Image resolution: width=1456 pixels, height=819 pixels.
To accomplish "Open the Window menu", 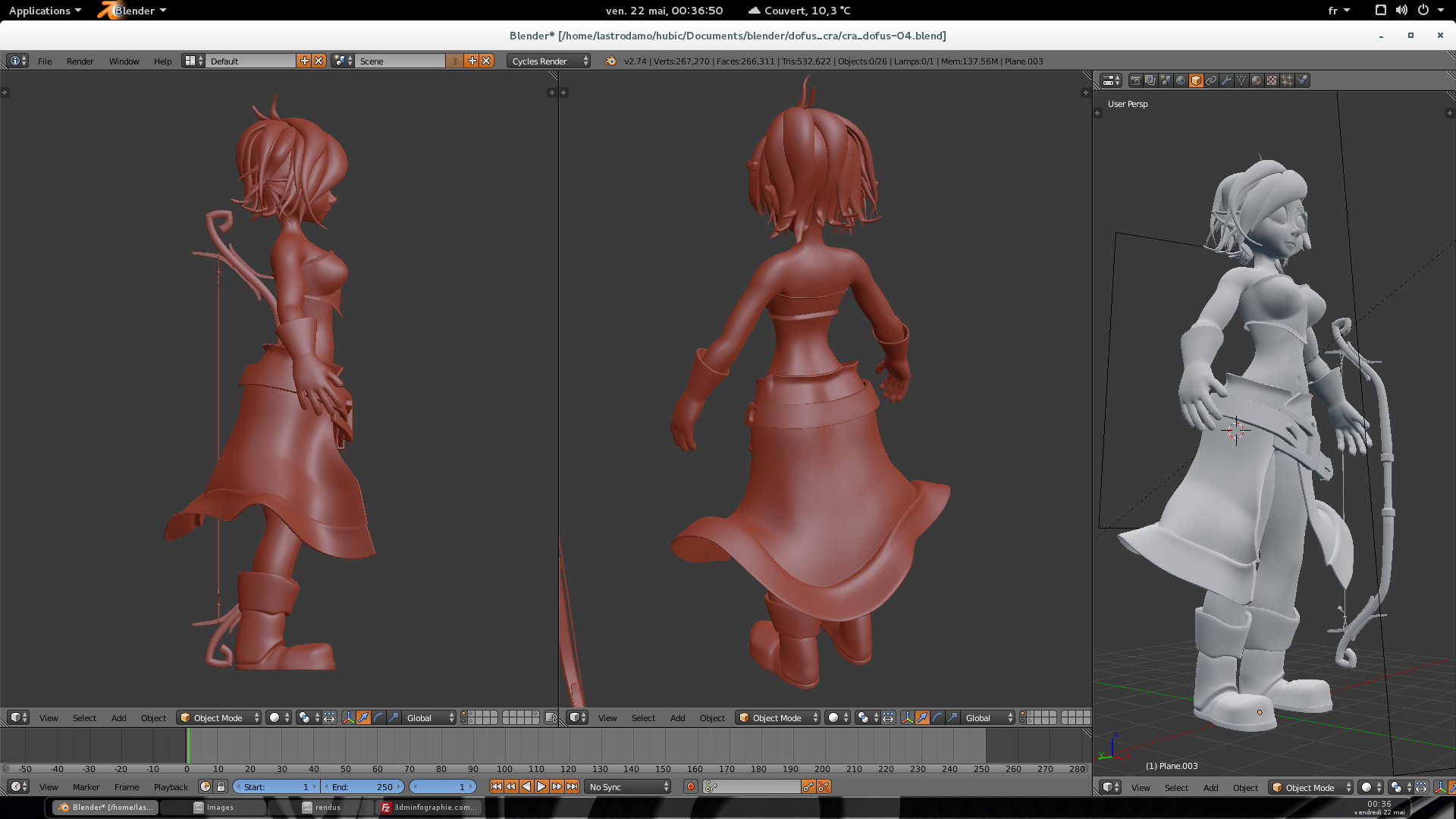I will (x=124, y=61).
